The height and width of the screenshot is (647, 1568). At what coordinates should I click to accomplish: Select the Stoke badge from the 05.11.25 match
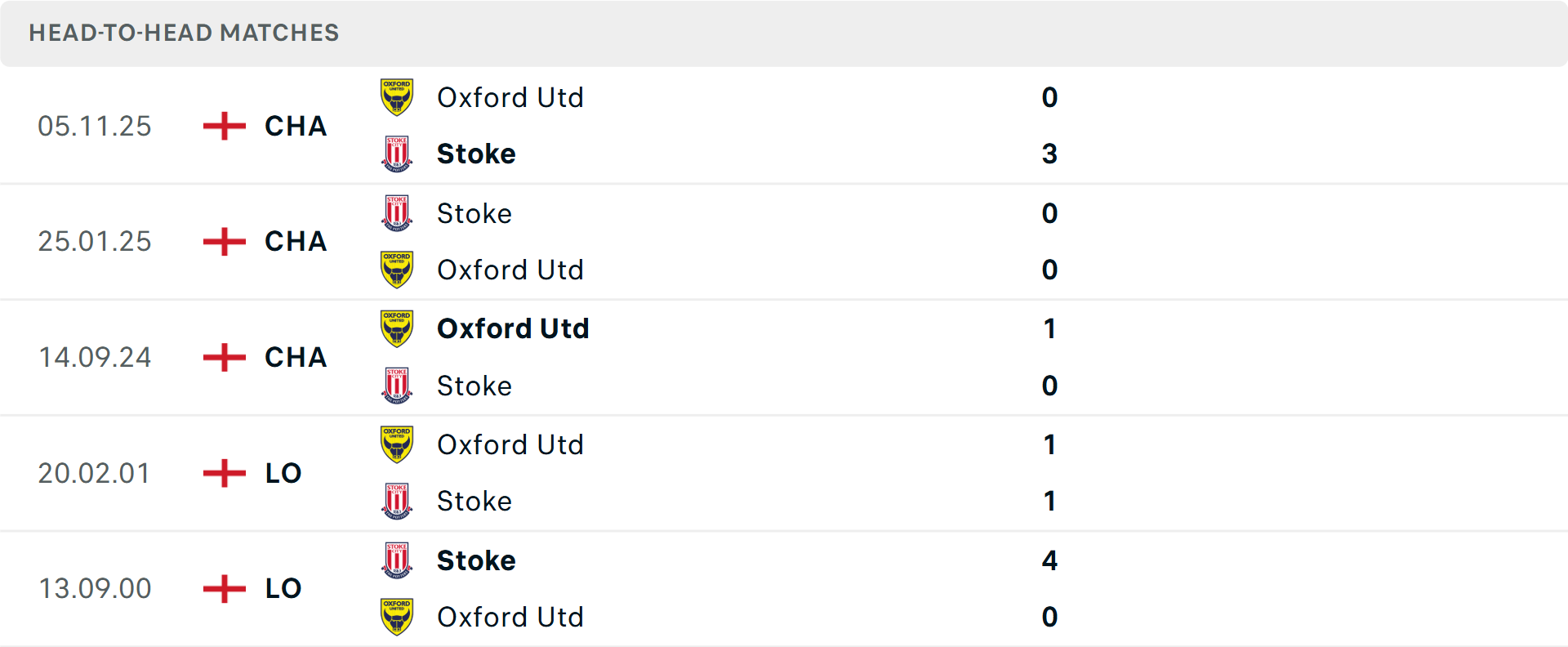[397, 154]
